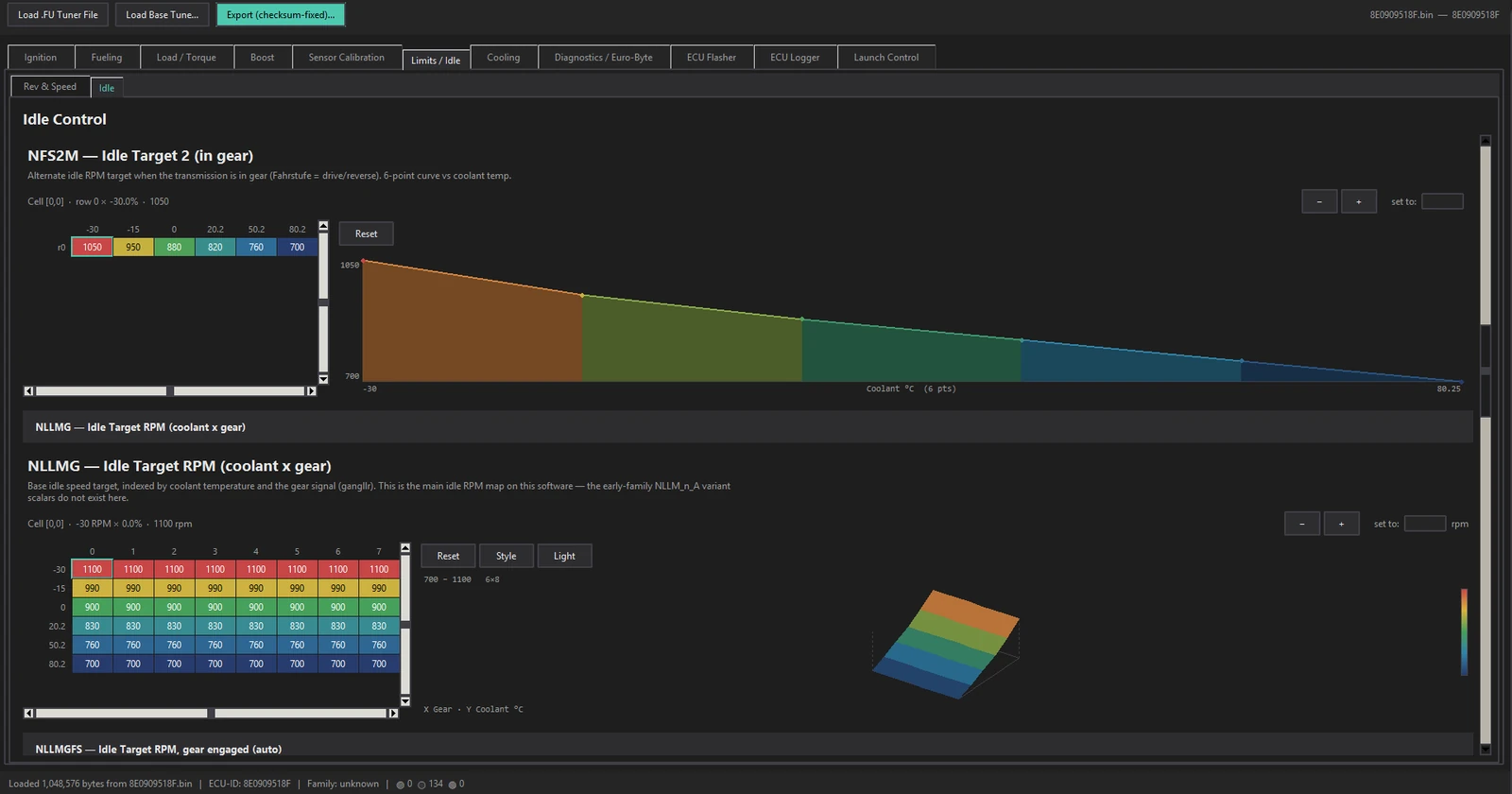This screenshot has width=1512, height=794.
Task: Increment NFS2M cell with plus button
Action: (1359, 201)
